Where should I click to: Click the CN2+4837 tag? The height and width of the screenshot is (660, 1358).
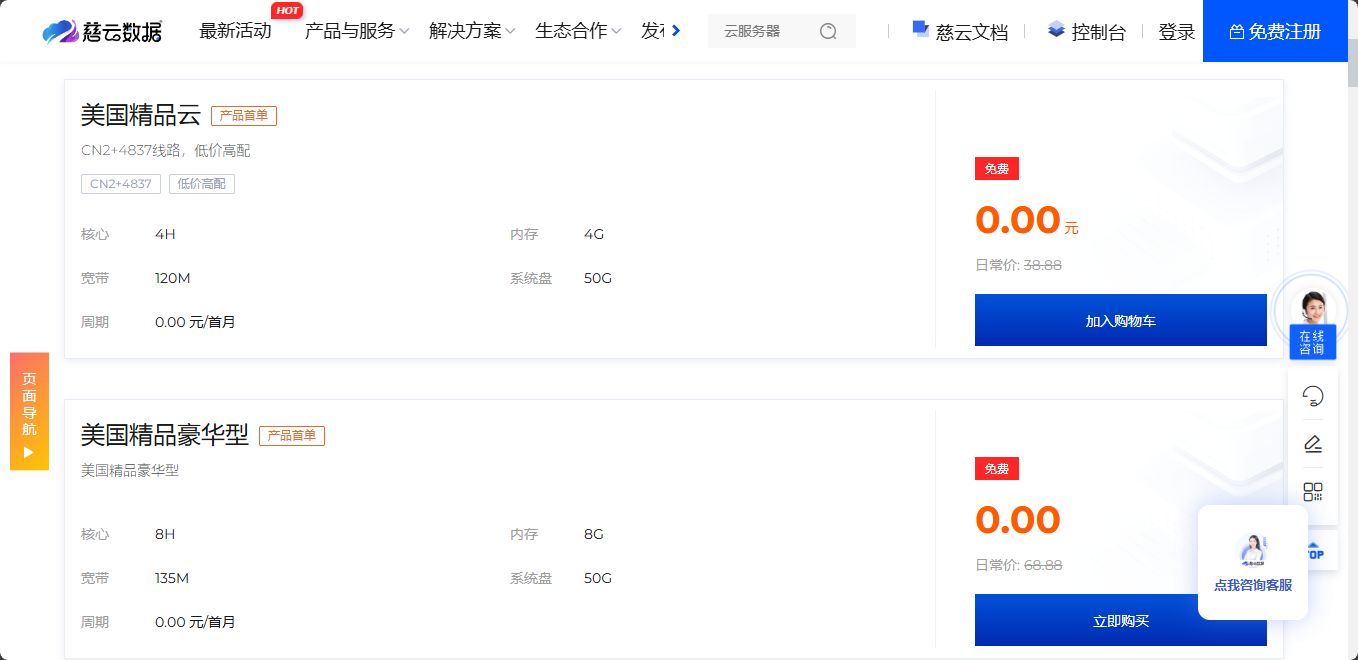[121, 184]
